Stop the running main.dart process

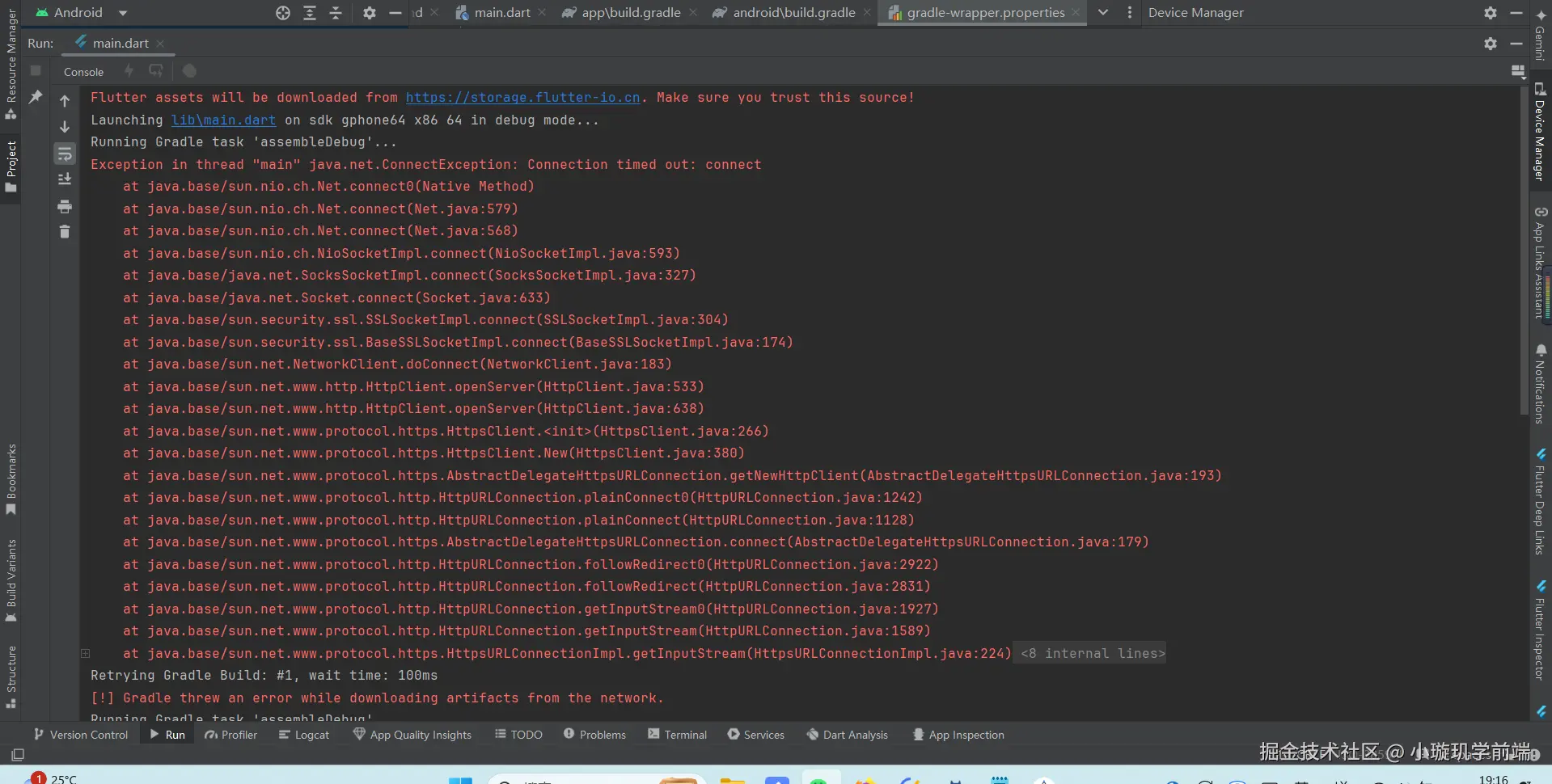pyautogui.click(x=36, y=71)
